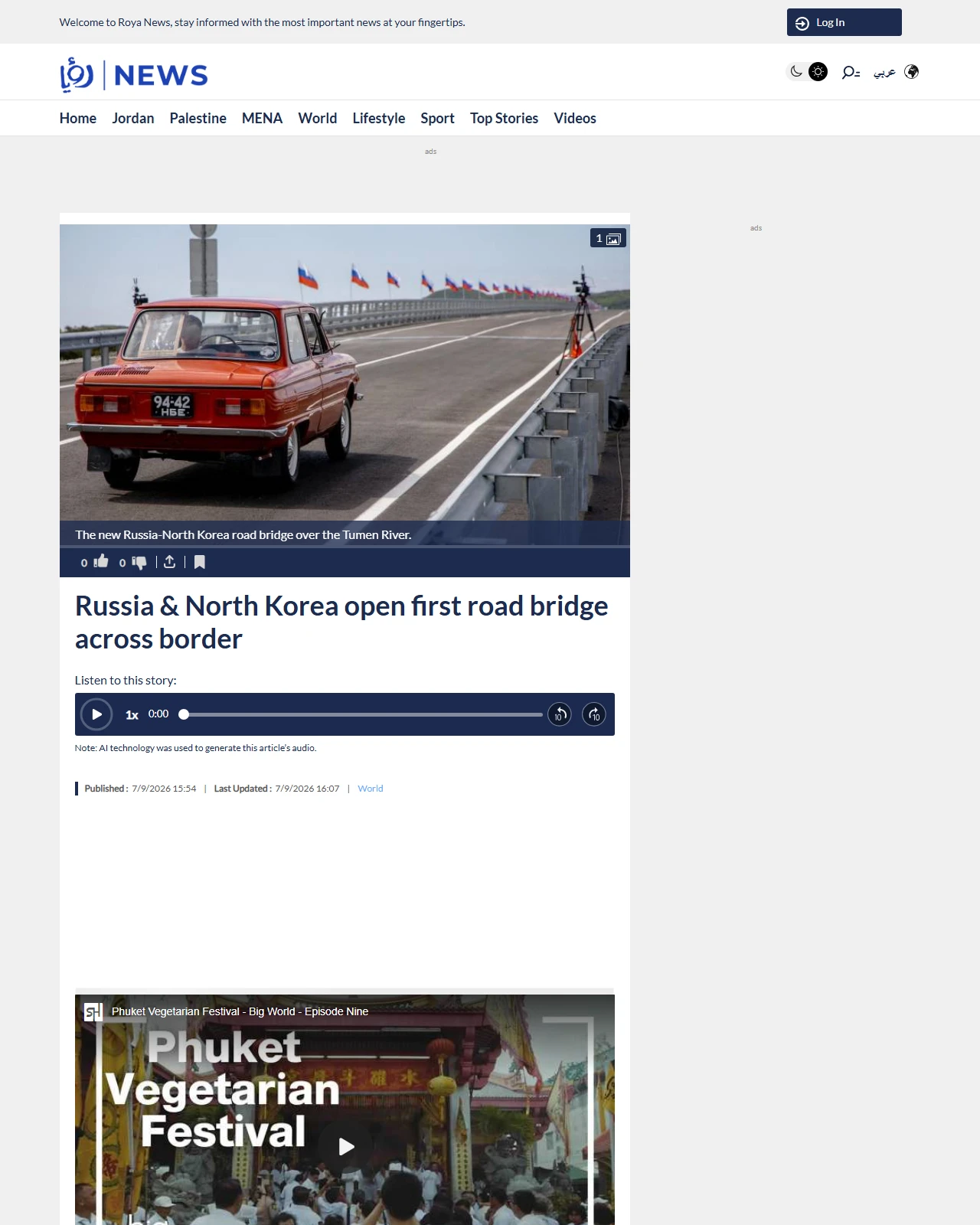Screen dimensions: 980x1225
Task: Switch language to Arabic (عربي)
Action: click(885, 72)
